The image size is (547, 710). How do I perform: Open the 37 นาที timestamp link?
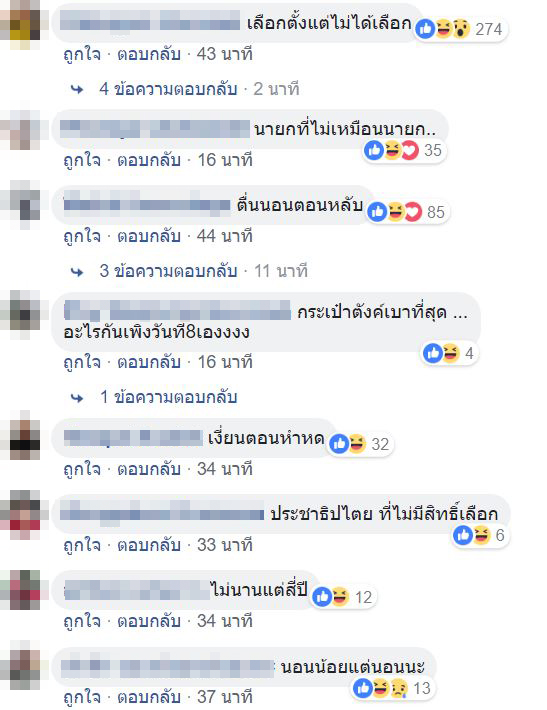click(x=225, y=697)
